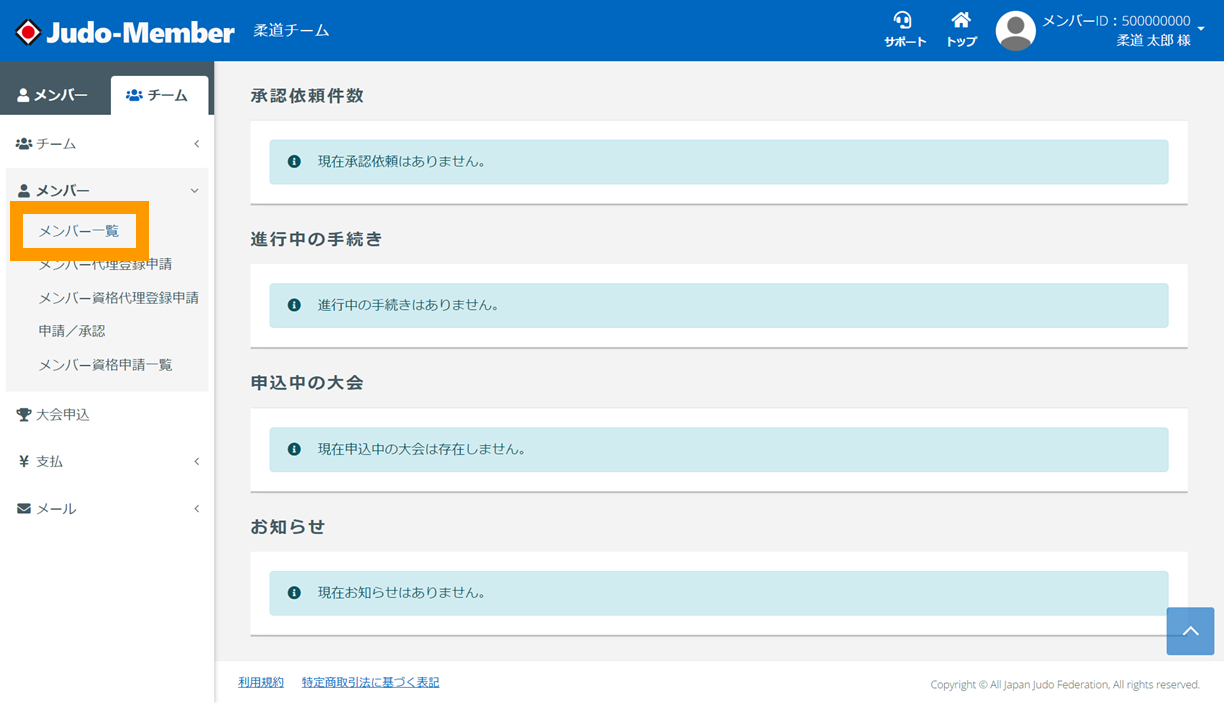Screen dimensions: 1224x703
Task: Click the trophy icon beside 大会申込
Action: coord(24,415)
